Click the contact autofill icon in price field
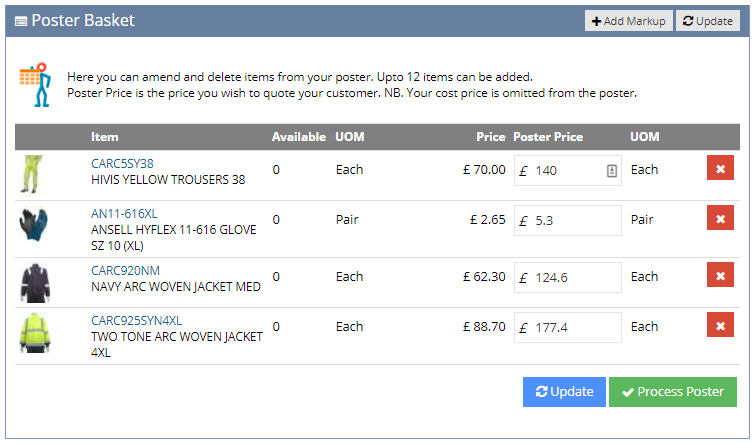The height and width of the screenshot is (444, 755). click(x=612, y=170)
